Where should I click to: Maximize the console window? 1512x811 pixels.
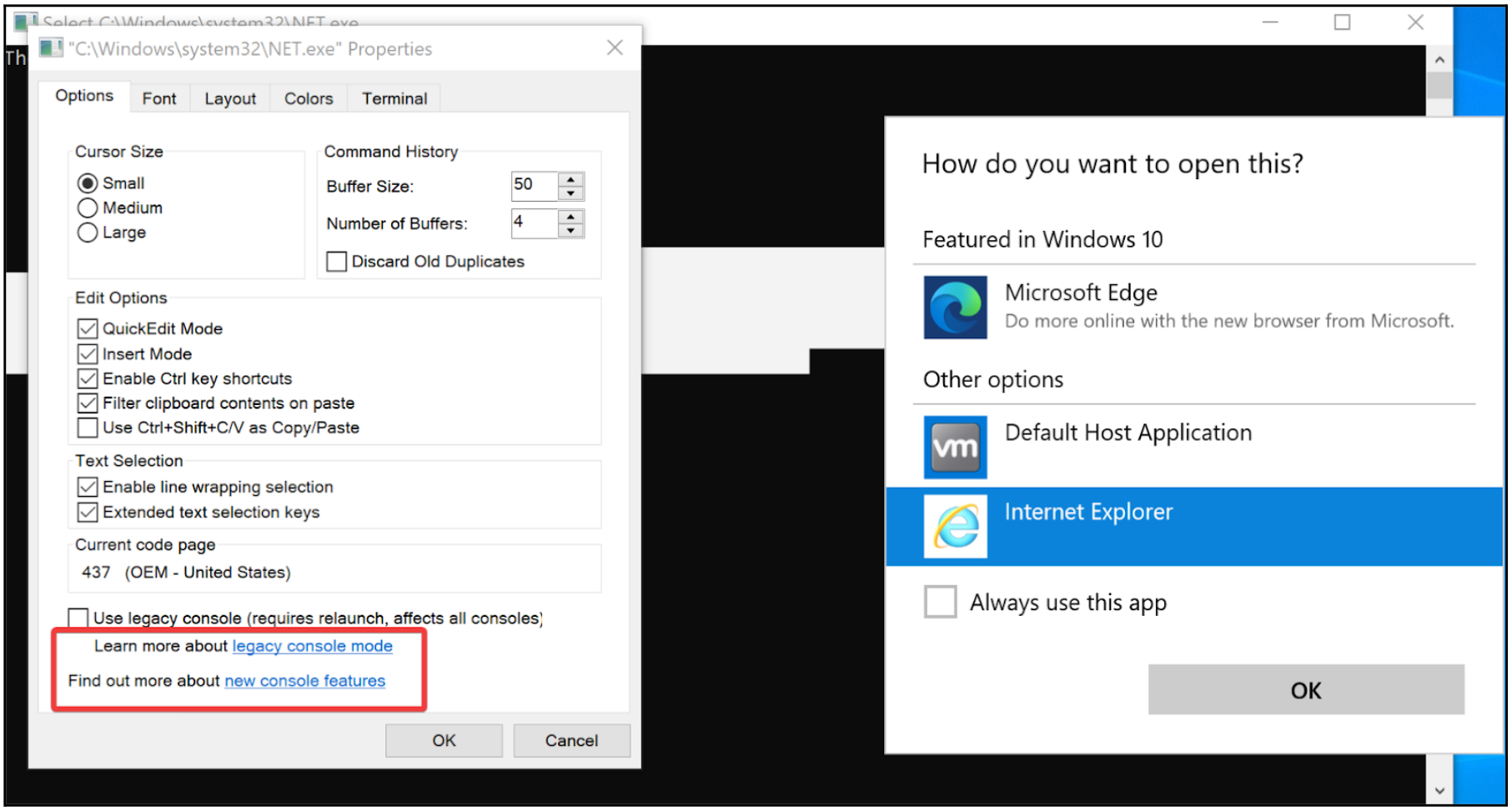pos(1342,23)
